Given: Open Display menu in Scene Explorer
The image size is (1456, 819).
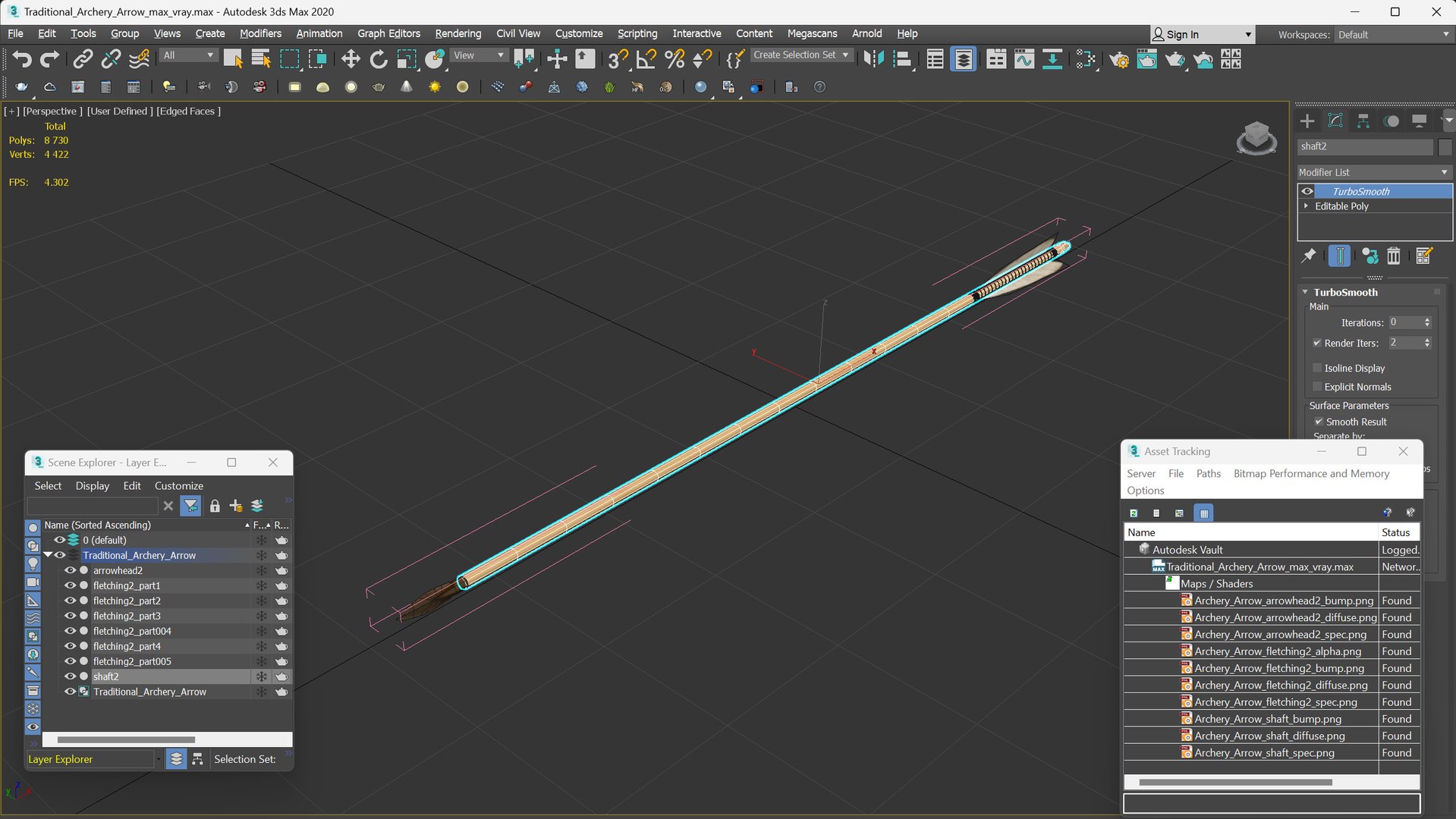Looking at the screenshot, I should (92, 485).
